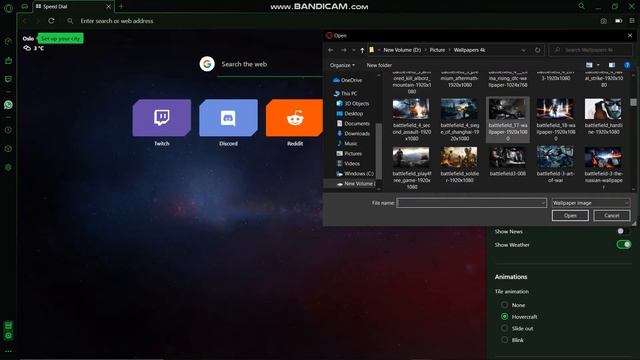Disable the Show Weather switch
This screenshot has width=640, height=360.
pyautogui.click(x=624, y=244)
